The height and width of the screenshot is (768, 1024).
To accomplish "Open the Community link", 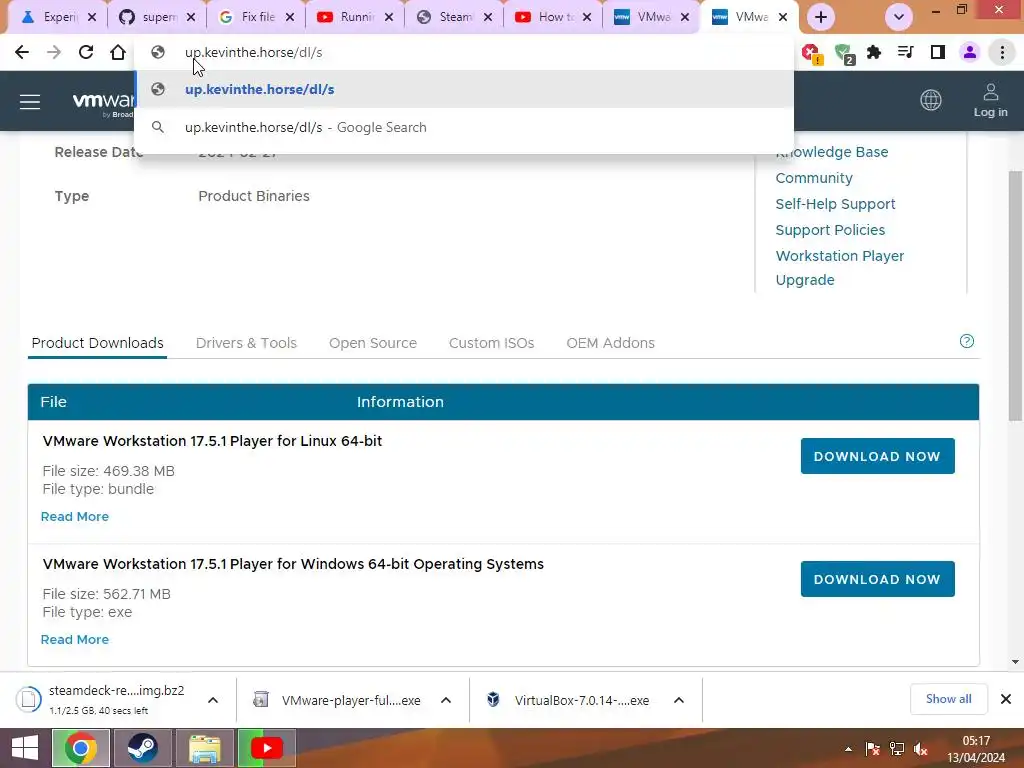I will tap(814, 178).
